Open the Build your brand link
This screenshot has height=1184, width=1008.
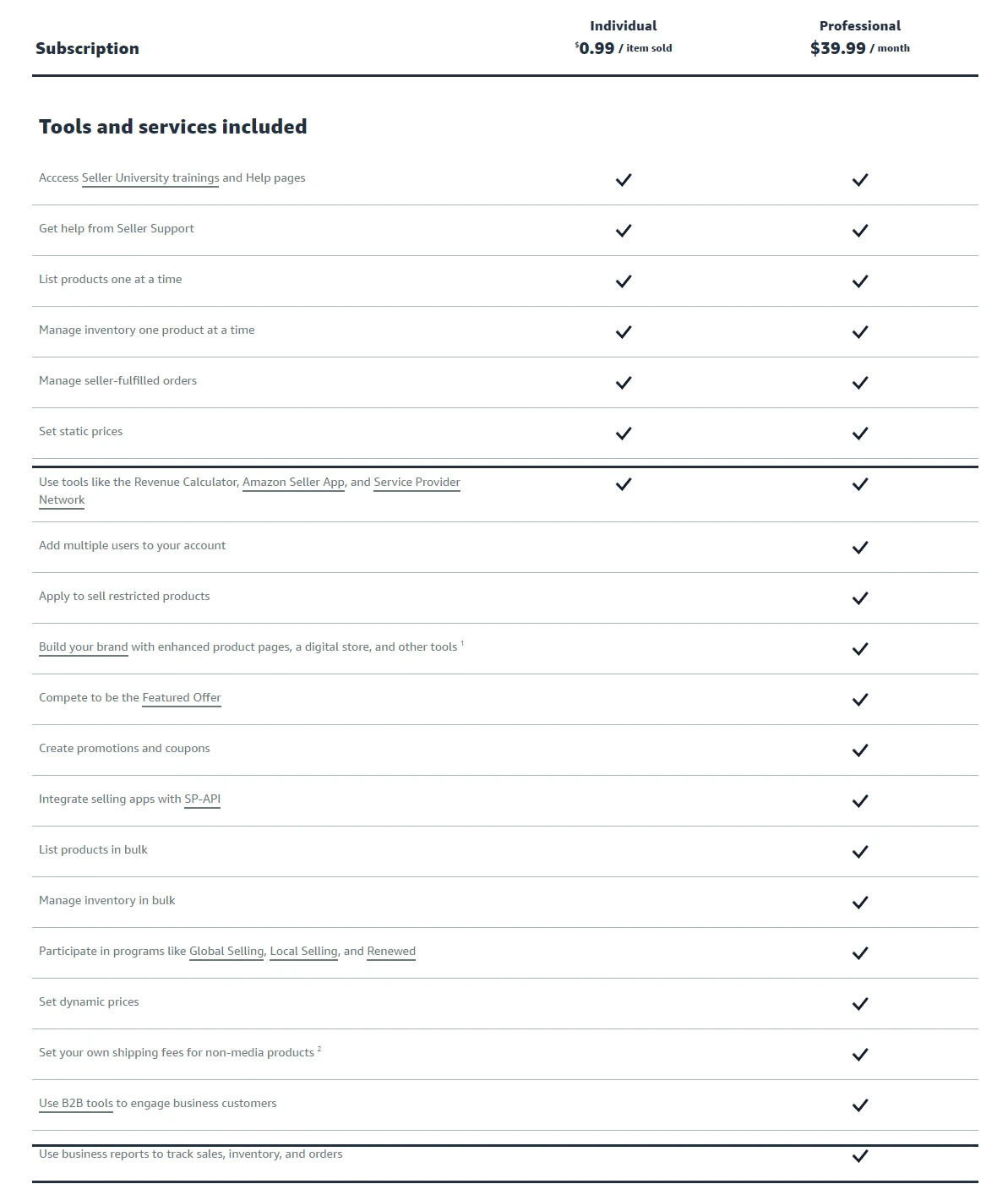pyautogui.click(x=83, y=647)
